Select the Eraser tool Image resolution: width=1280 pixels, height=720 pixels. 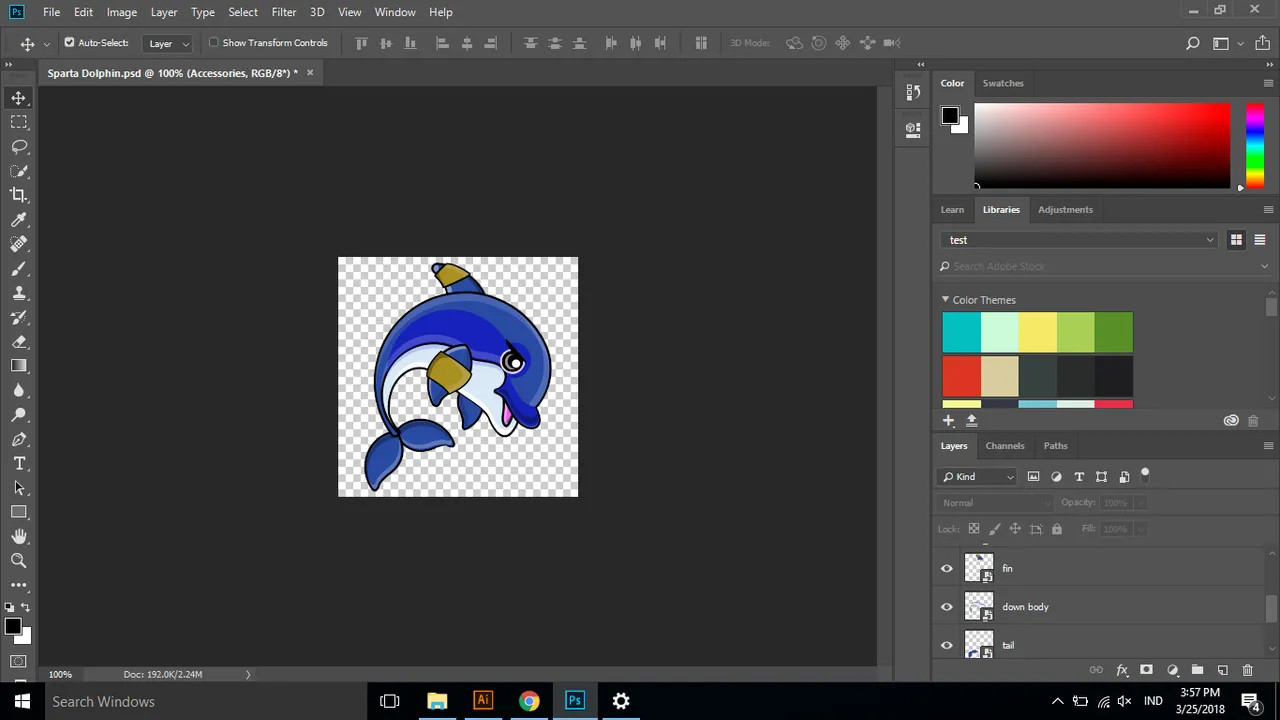pyautogui.click(x=19, y=342)
